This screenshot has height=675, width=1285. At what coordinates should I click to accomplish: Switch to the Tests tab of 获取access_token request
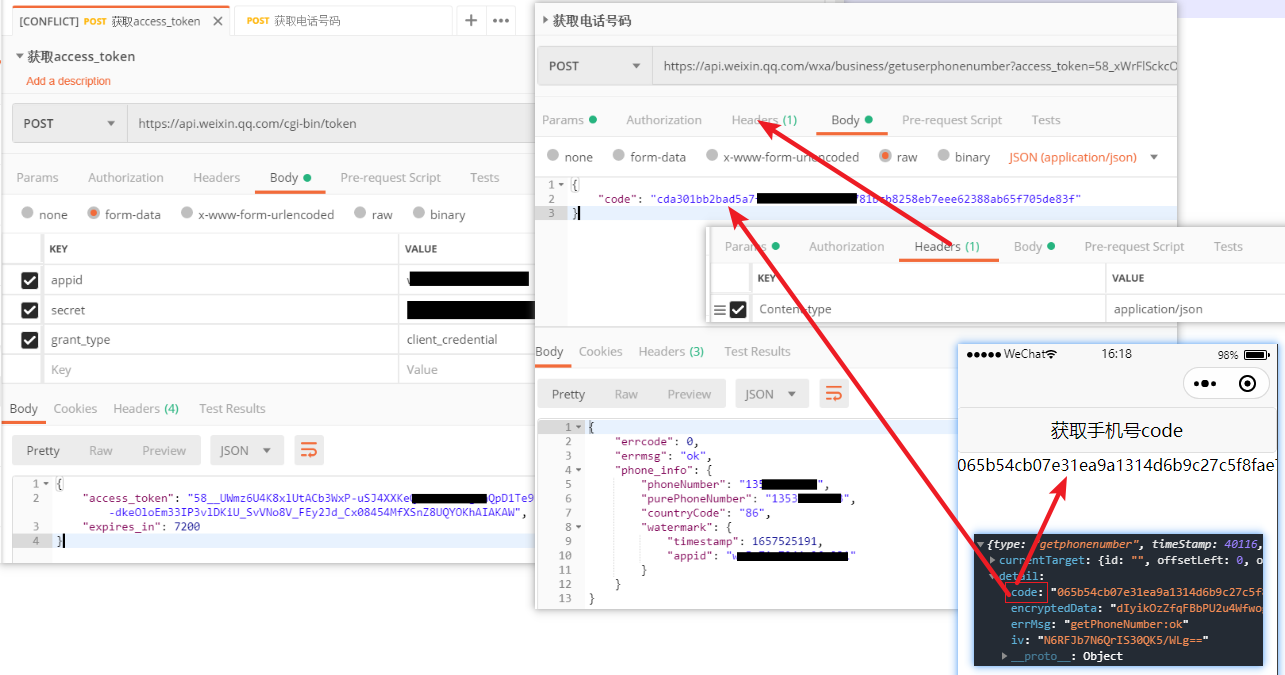coord(484,177)
